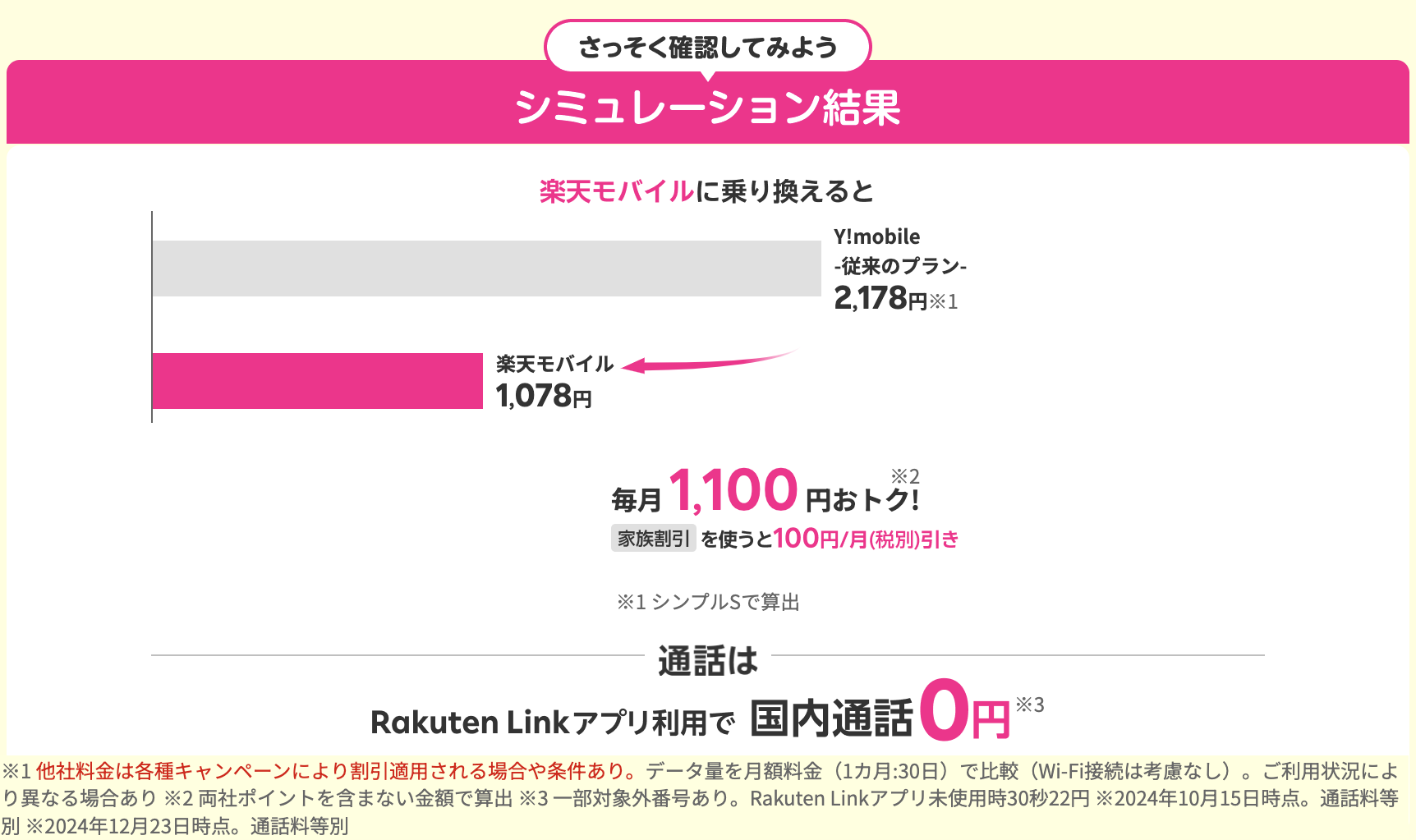Click the 毎月 1,100 円おトク savings amount

pyautogui.click(x=765, y=491)
